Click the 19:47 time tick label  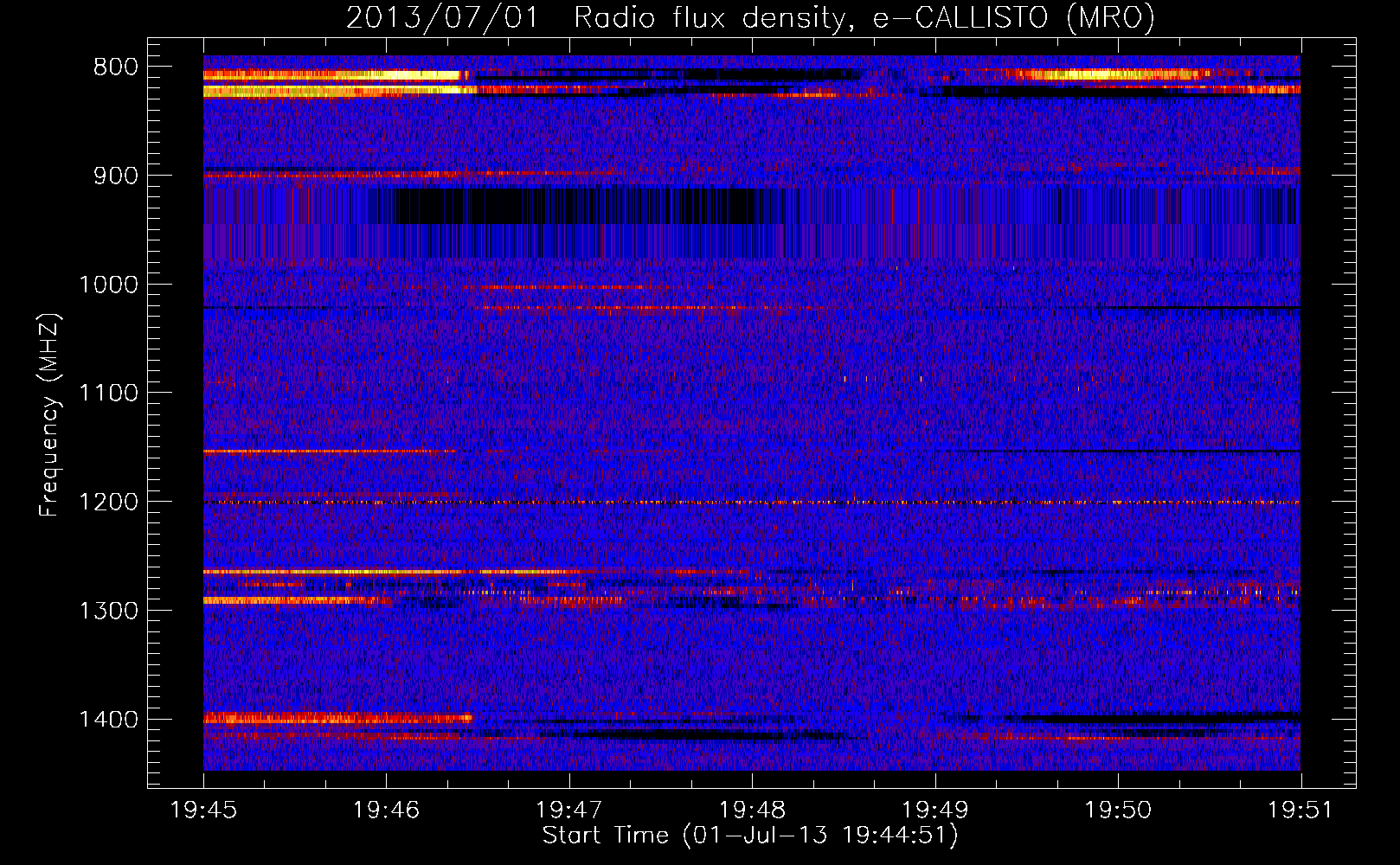(x=569, y=810)
